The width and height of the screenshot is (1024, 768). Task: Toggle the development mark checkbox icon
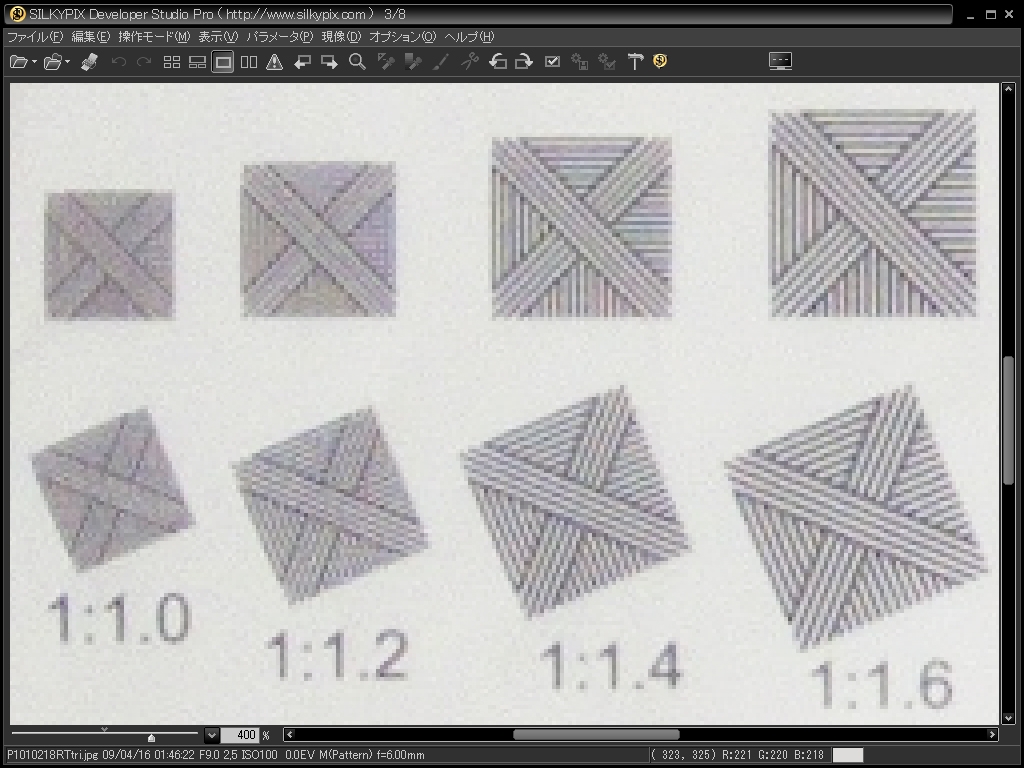click(552, 62)
